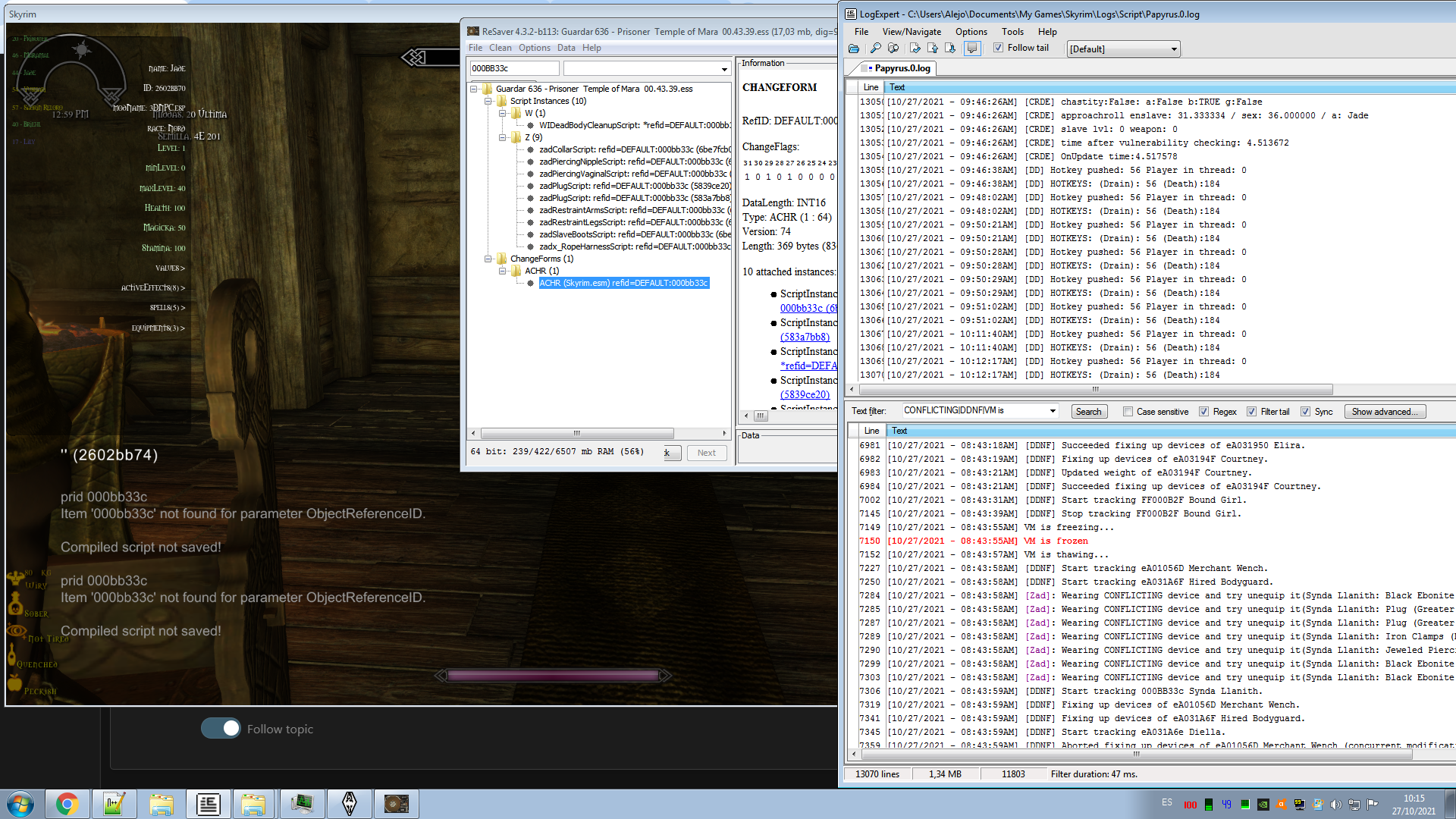Viewport: 1456px width, 819px height.
Task: Toggle the filter icon in LogExpert toolbar
Action: pos(893,49)
